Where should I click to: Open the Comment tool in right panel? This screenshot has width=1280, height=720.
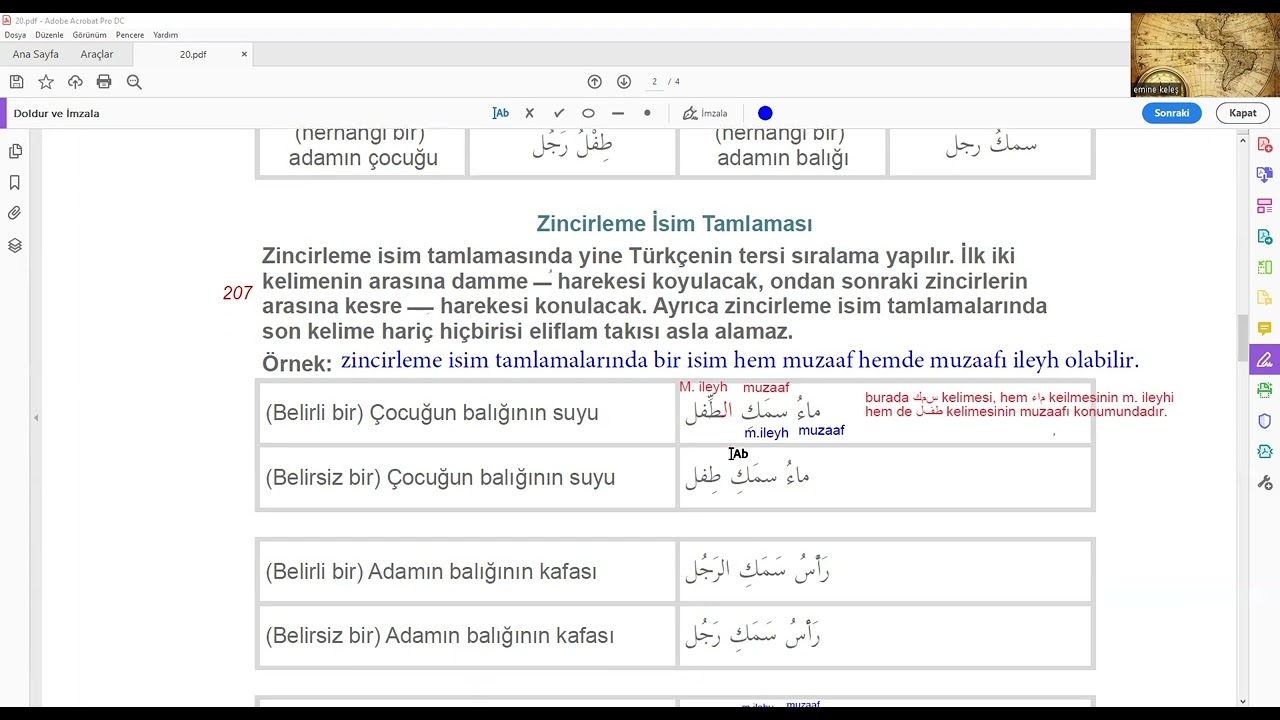1265,329
